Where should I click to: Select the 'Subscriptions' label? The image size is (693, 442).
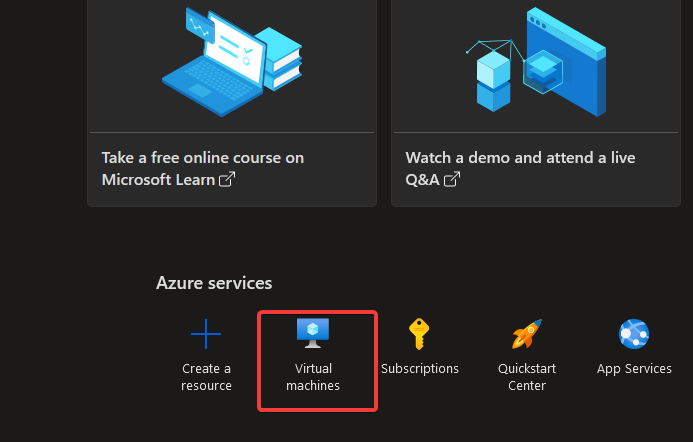420,369
